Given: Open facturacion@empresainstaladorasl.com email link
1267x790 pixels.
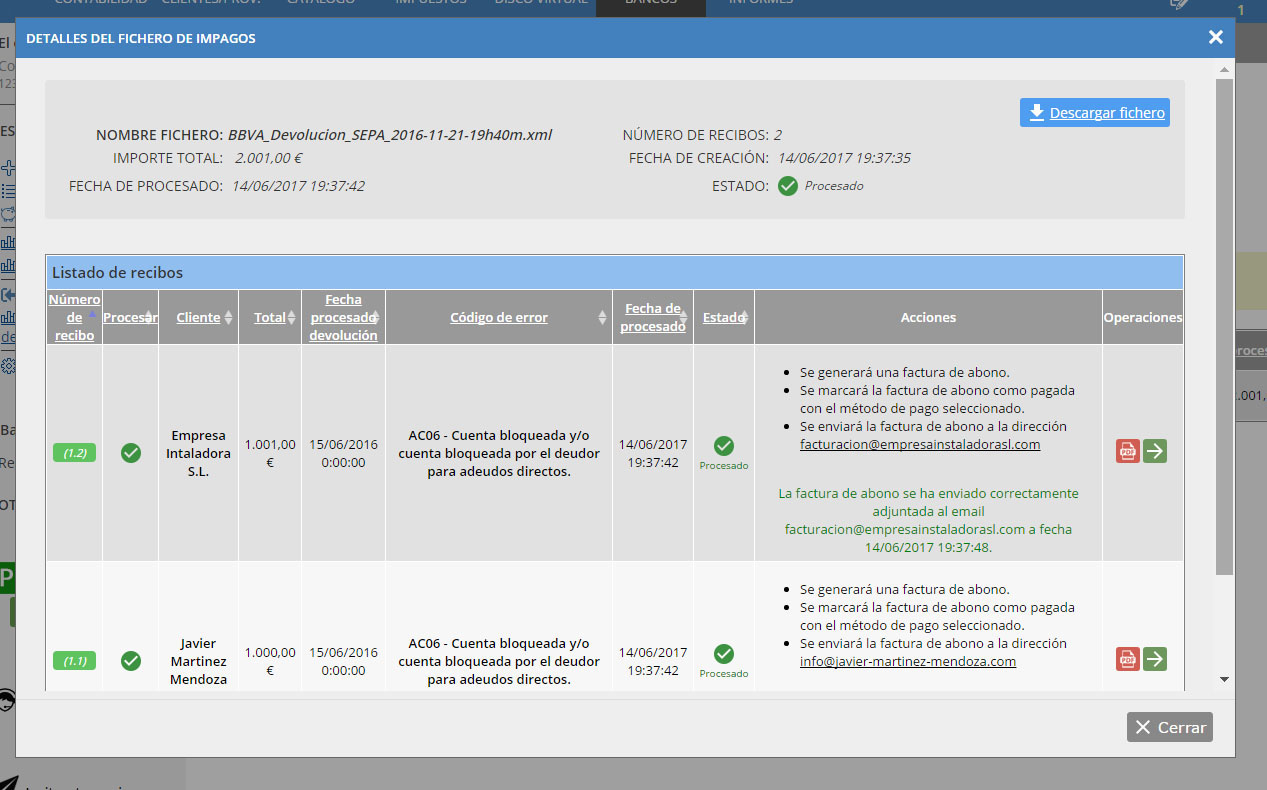Looking at the screenshot, I should click(920, 444).
